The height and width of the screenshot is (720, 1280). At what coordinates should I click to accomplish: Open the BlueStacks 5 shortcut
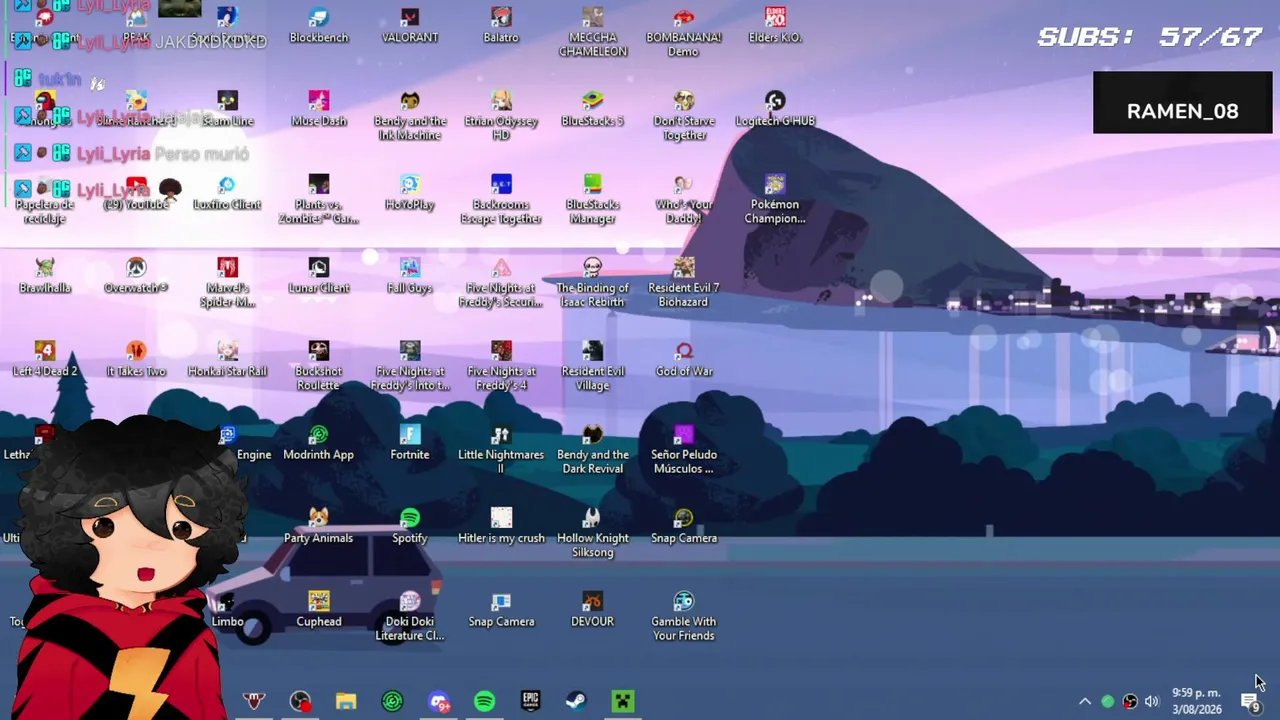coord(593,109)
